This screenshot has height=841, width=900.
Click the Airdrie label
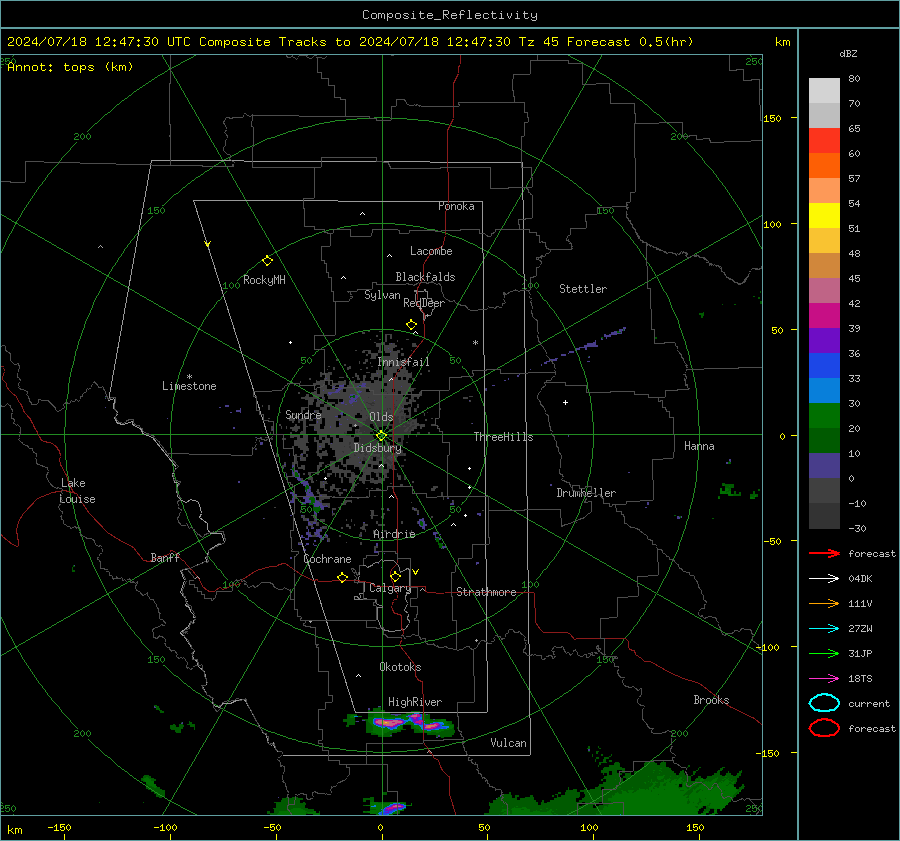click(394, 534)
